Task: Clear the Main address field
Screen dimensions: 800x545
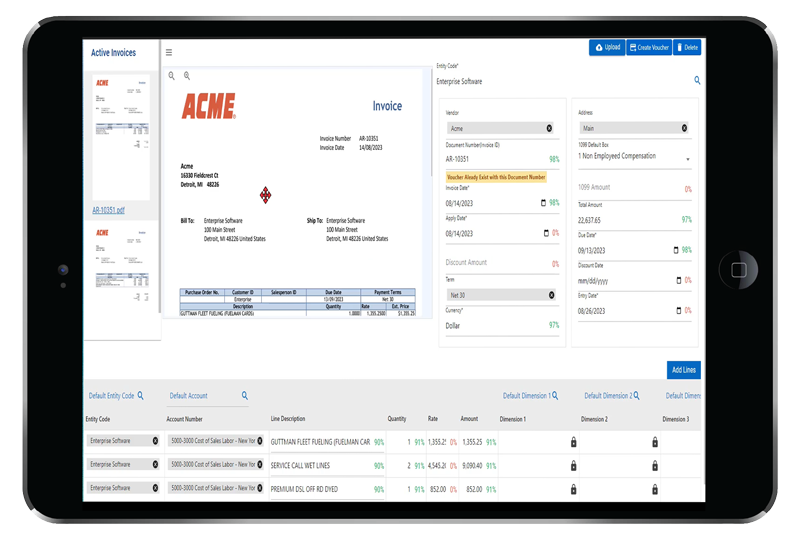Action: 684,128
